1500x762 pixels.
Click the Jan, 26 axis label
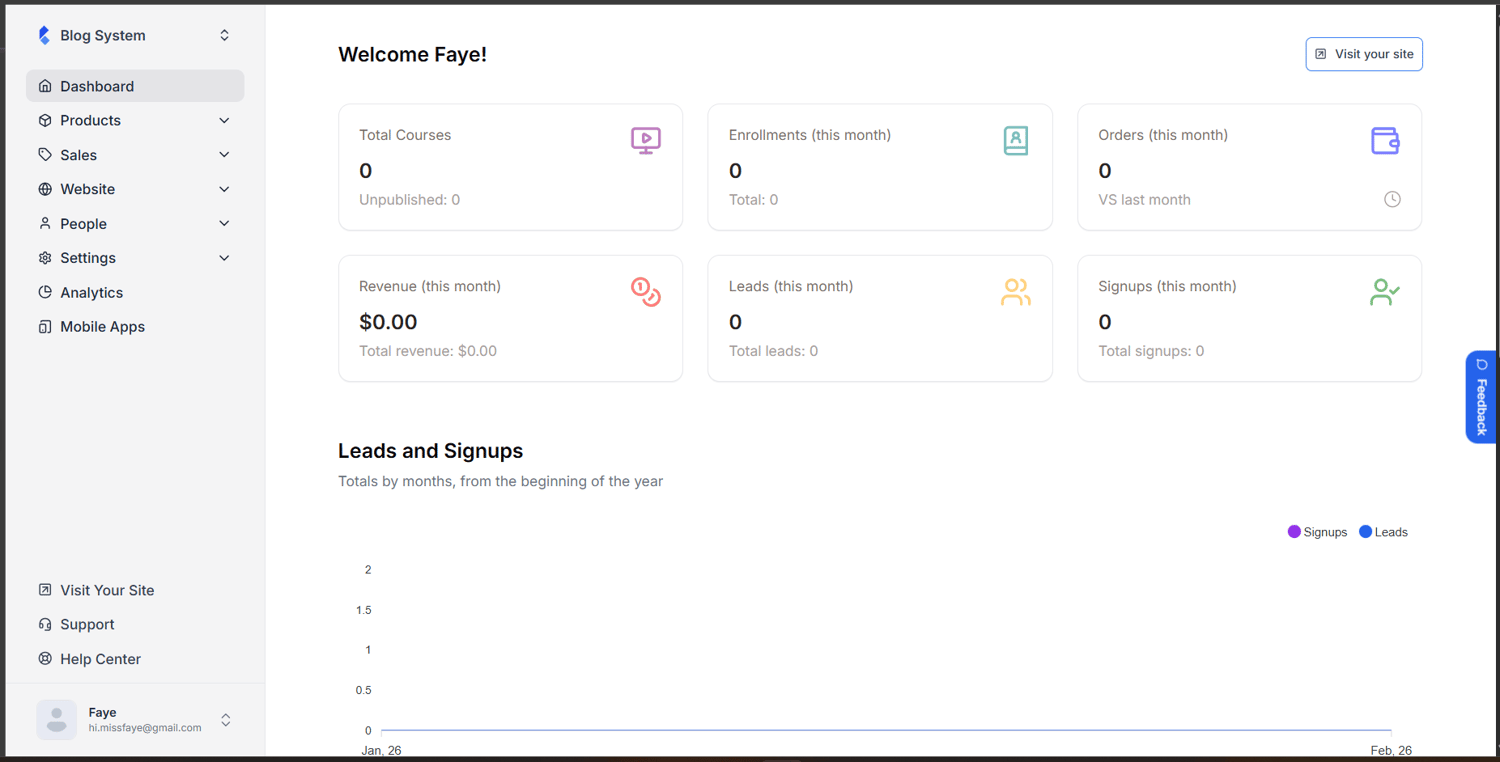(x=381, y=750)
